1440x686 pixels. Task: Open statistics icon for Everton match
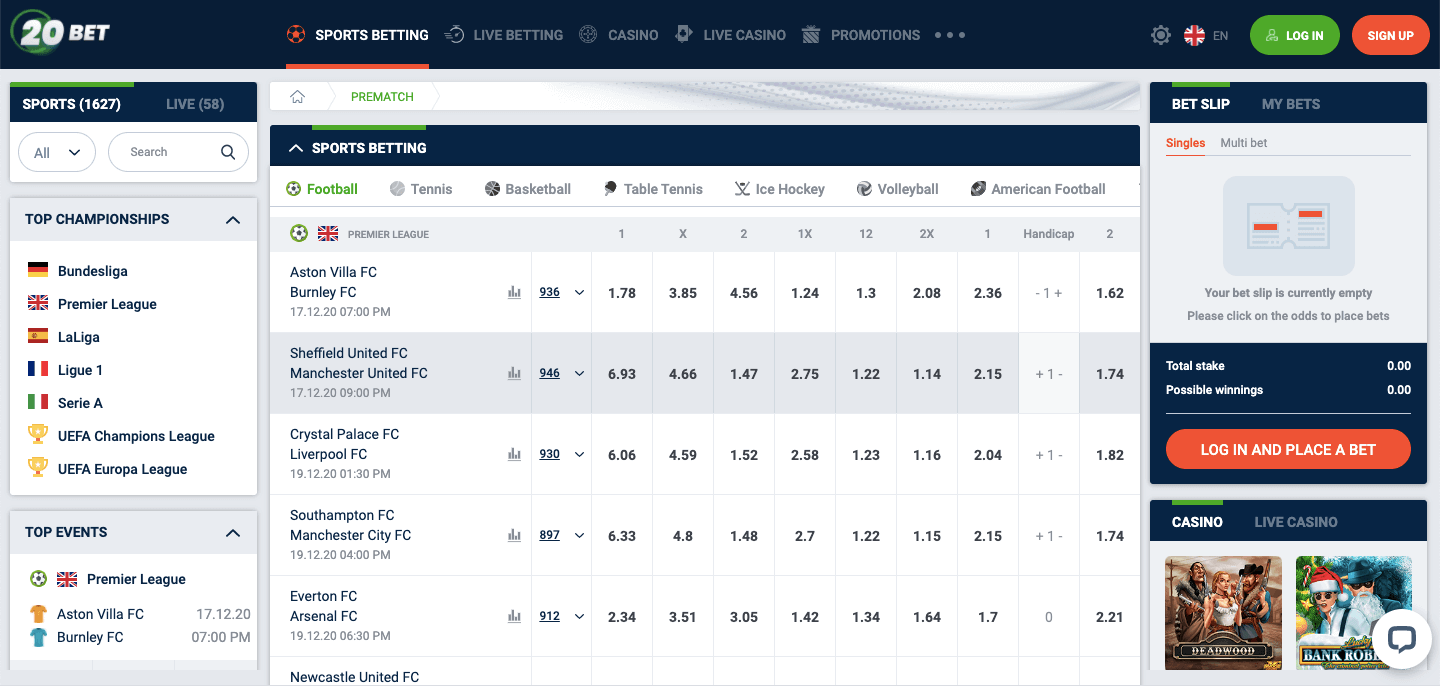(514, 617)
